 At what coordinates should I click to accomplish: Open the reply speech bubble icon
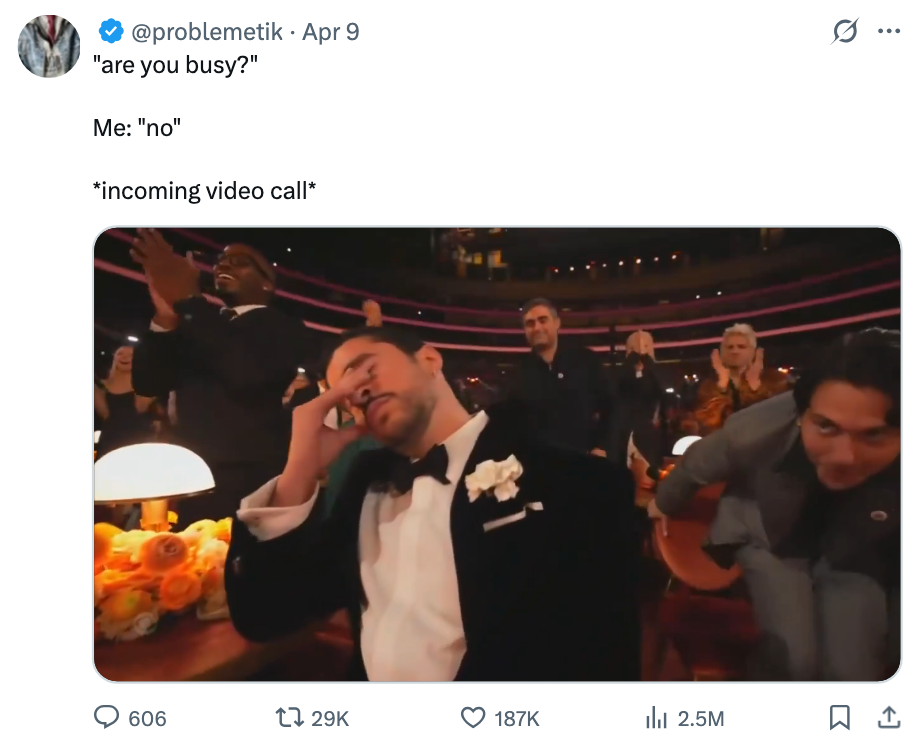point(106,717)
